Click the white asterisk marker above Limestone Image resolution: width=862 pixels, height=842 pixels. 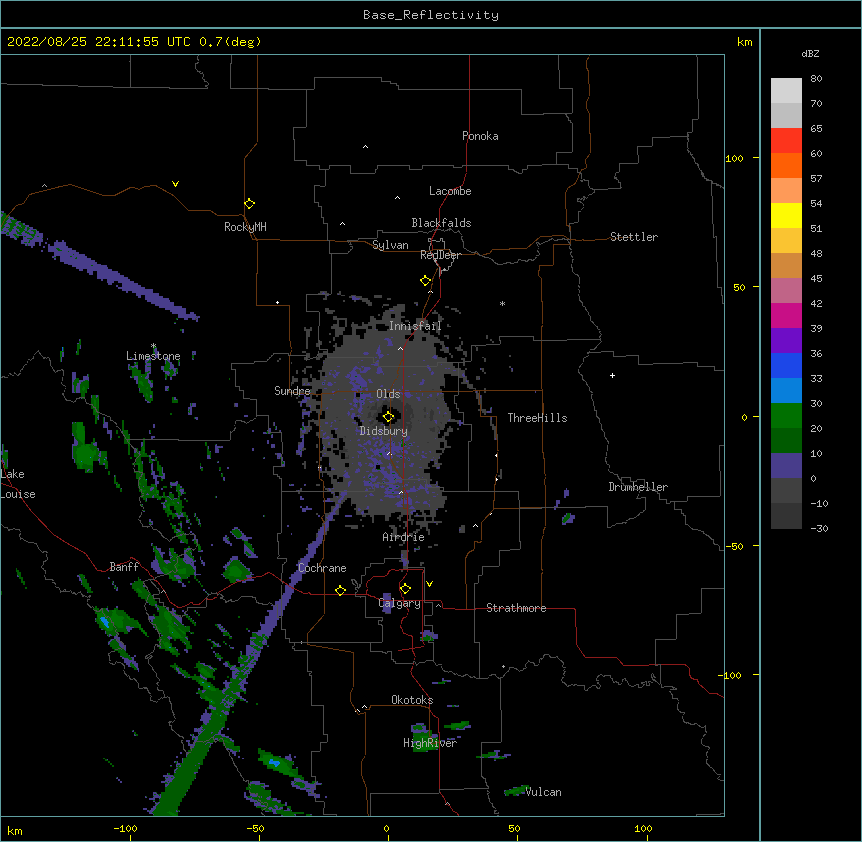pos(153,346)
